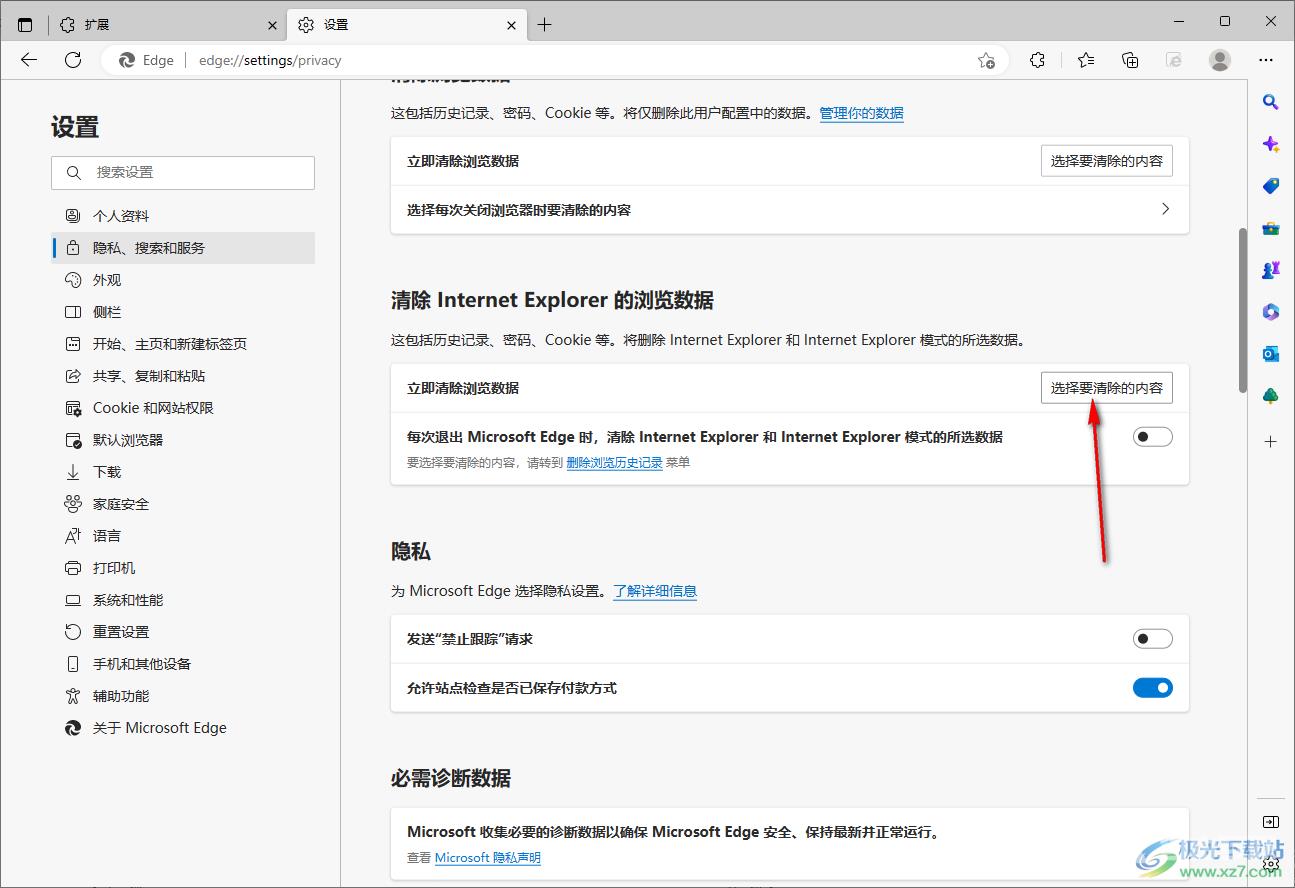The height and width of the screenshot is (888, 1295).
Task: Click the upper 选择要清除的内容 button above the 选择每次关闭浏览器时要清除的内容 row
Action: [x=1107, y=161]
